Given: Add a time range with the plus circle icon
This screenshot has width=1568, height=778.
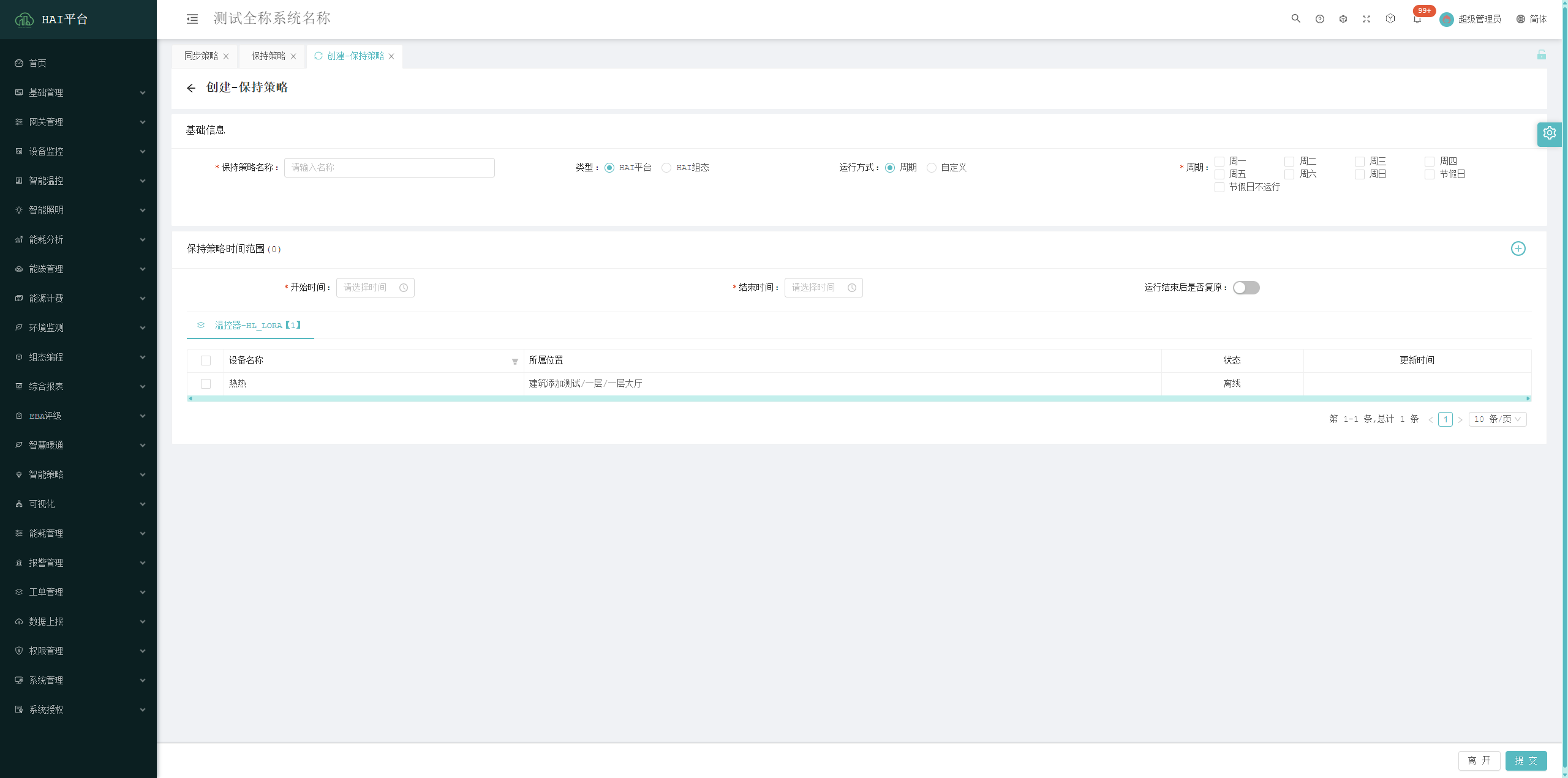Looking at the screenshot, I should point(1518,249).
